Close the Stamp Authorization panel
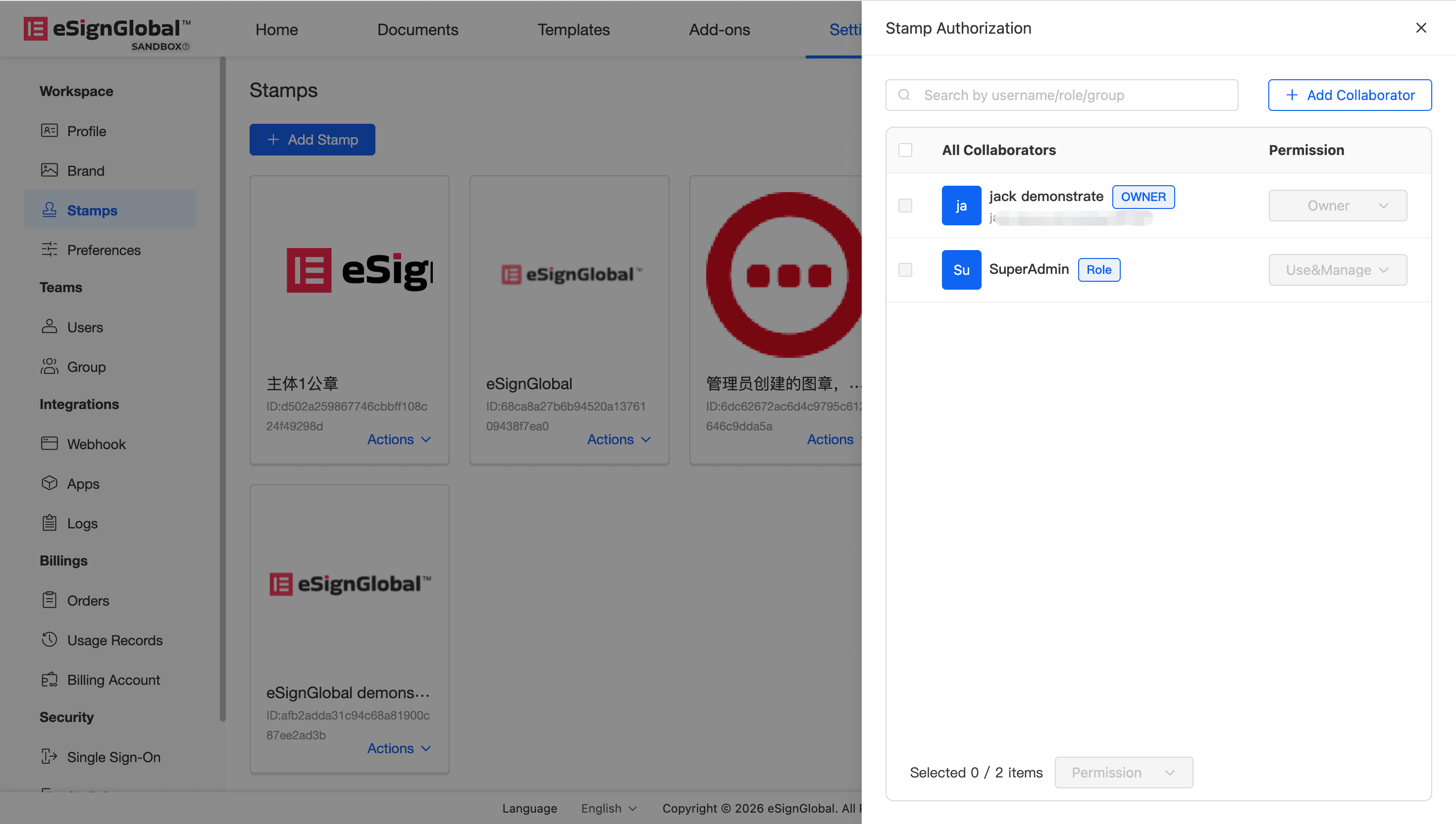The image size is (1456, 824). click(x=1420, y=28)
